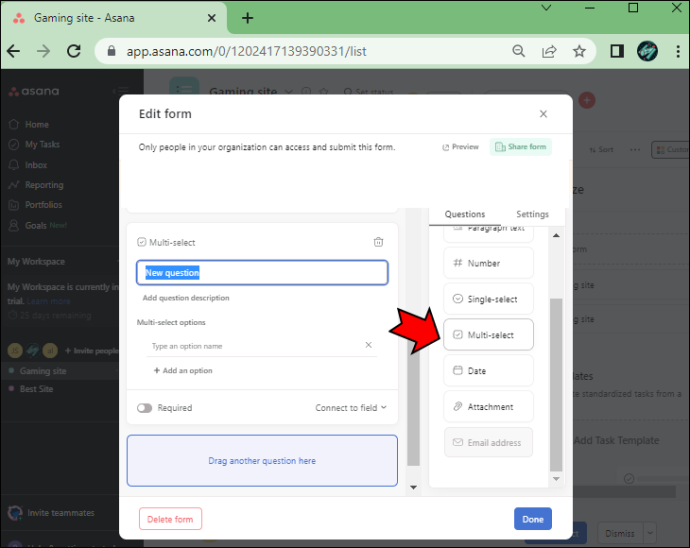Close the Edit form dialog
The height and width of the screenshot is (548, 690).
[543, 114]
